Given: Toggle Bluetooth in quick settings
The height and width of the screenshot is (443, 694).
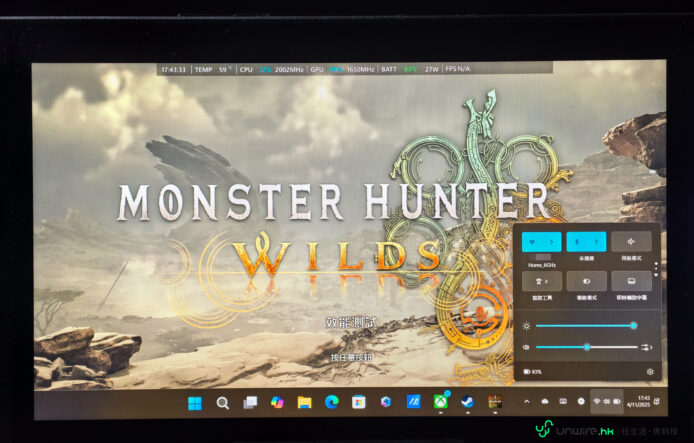Looking at the screenshot, I should pyautogui.click(x=577, y=242).
